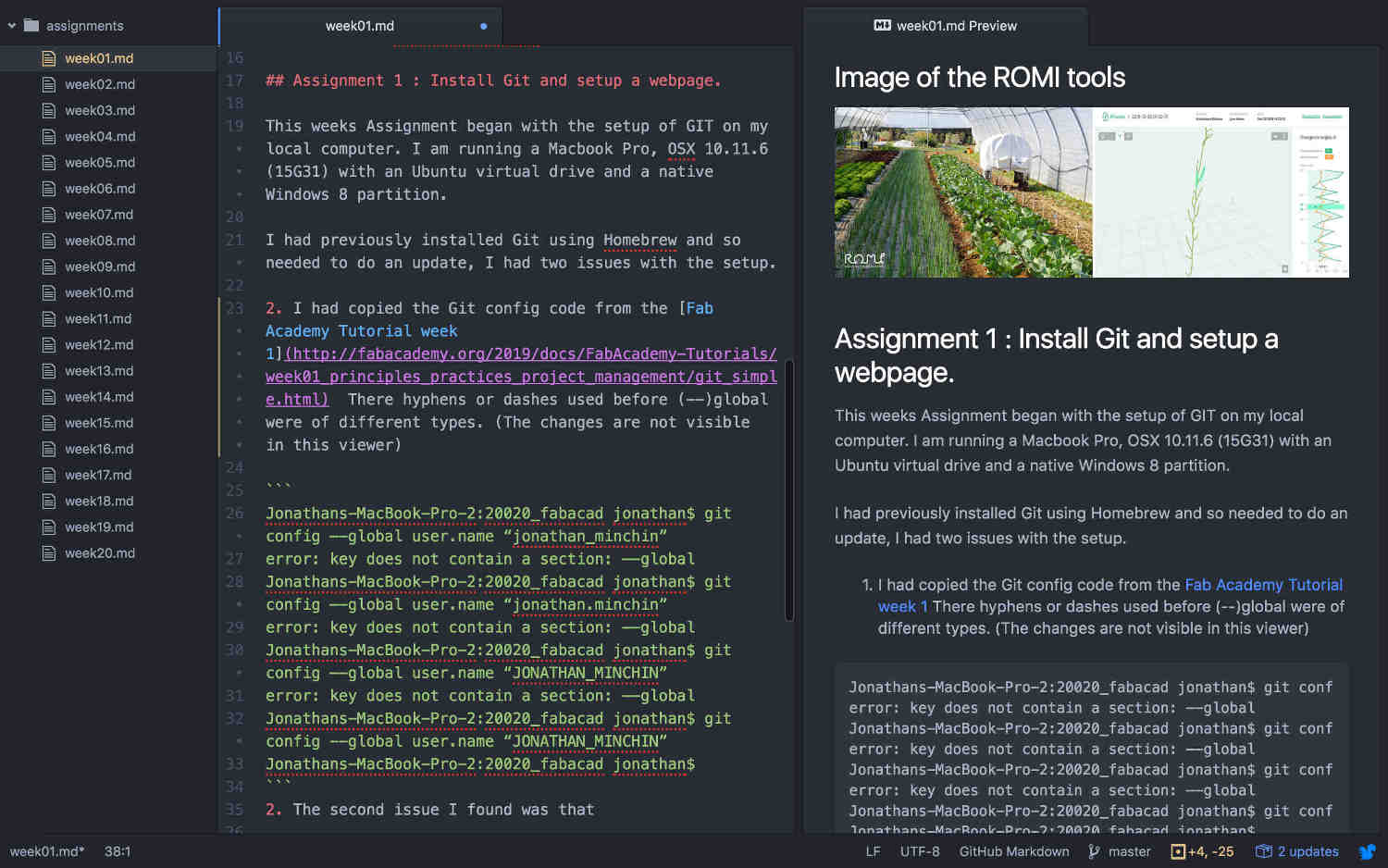Select week06.md file entry

pyautogui.click(x=100, y=188)
